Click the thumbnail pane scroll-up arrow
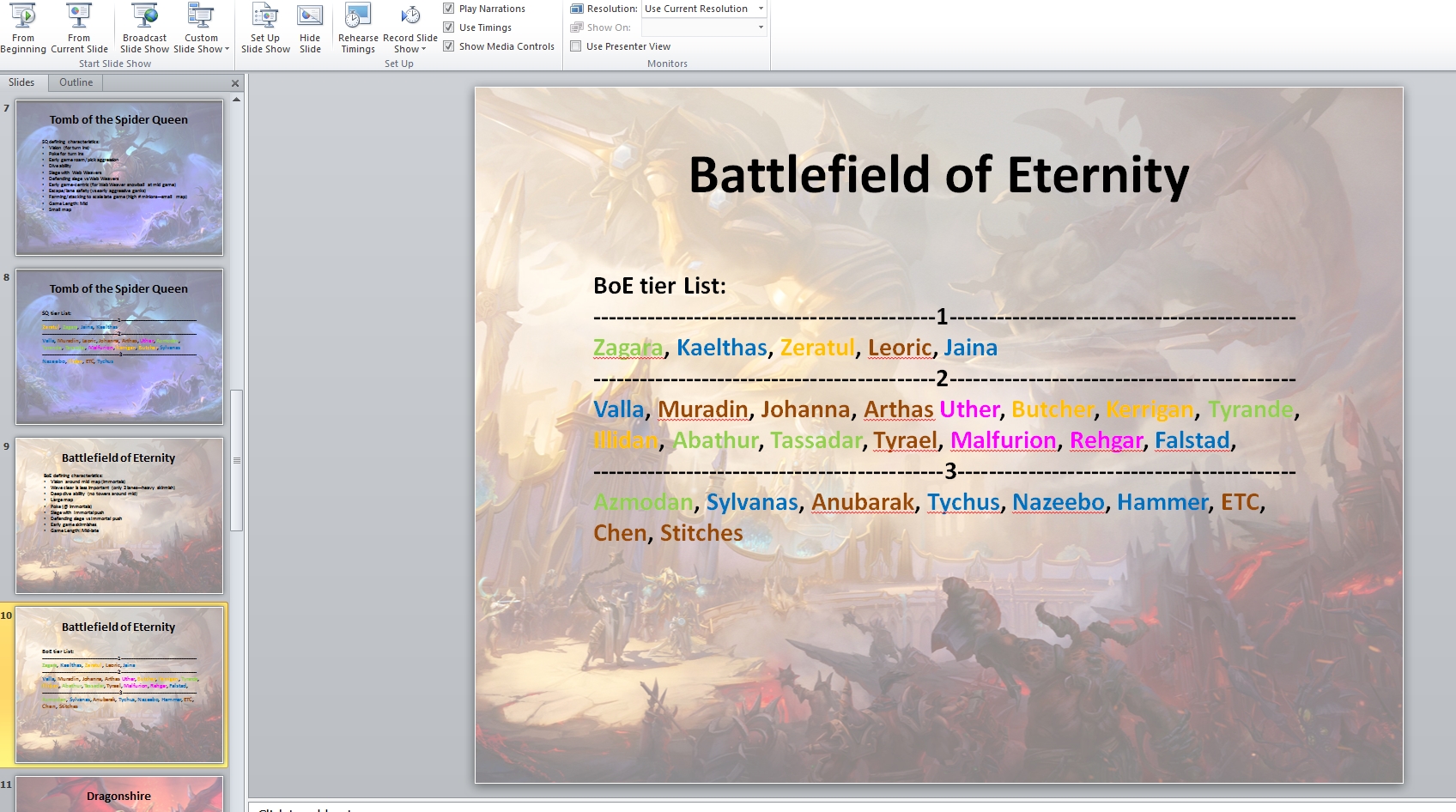Image resolution: width=1456 pixels, height=812 pixels. tap(236, 100)
